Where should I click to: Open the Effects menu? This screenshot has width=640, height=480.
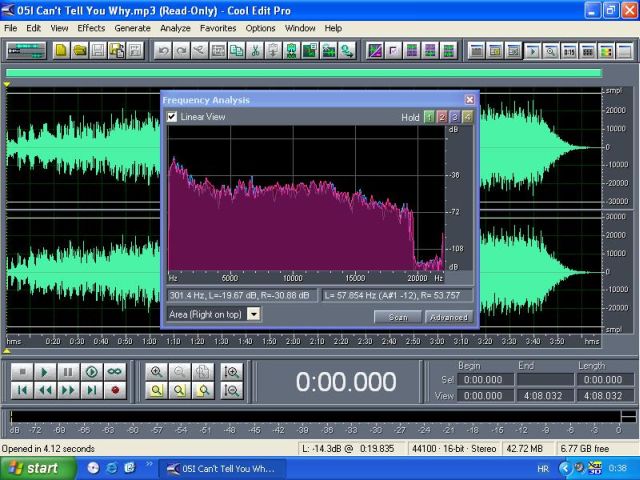click(90, 28)
